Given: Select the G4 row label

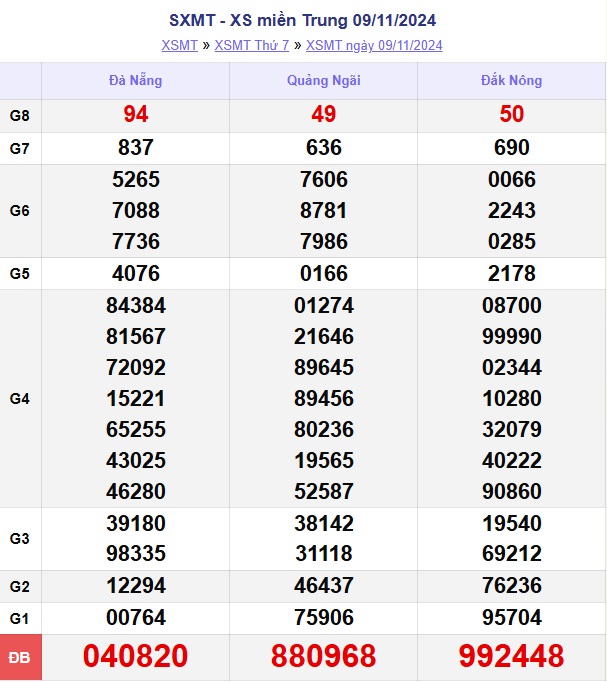Looking at the screenshot, I should point(20,399).
